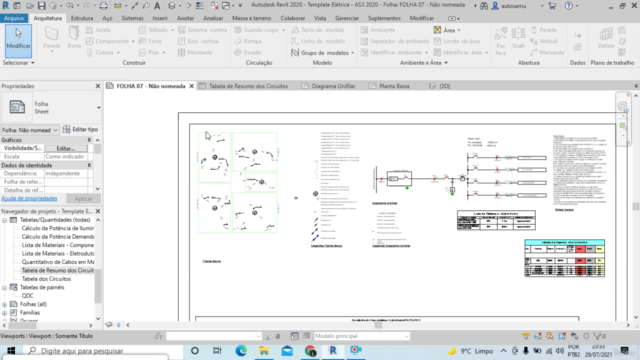Select QDC under Tabelas de painéis
Viewport: 640px width, 360px height.
[28, 296]
